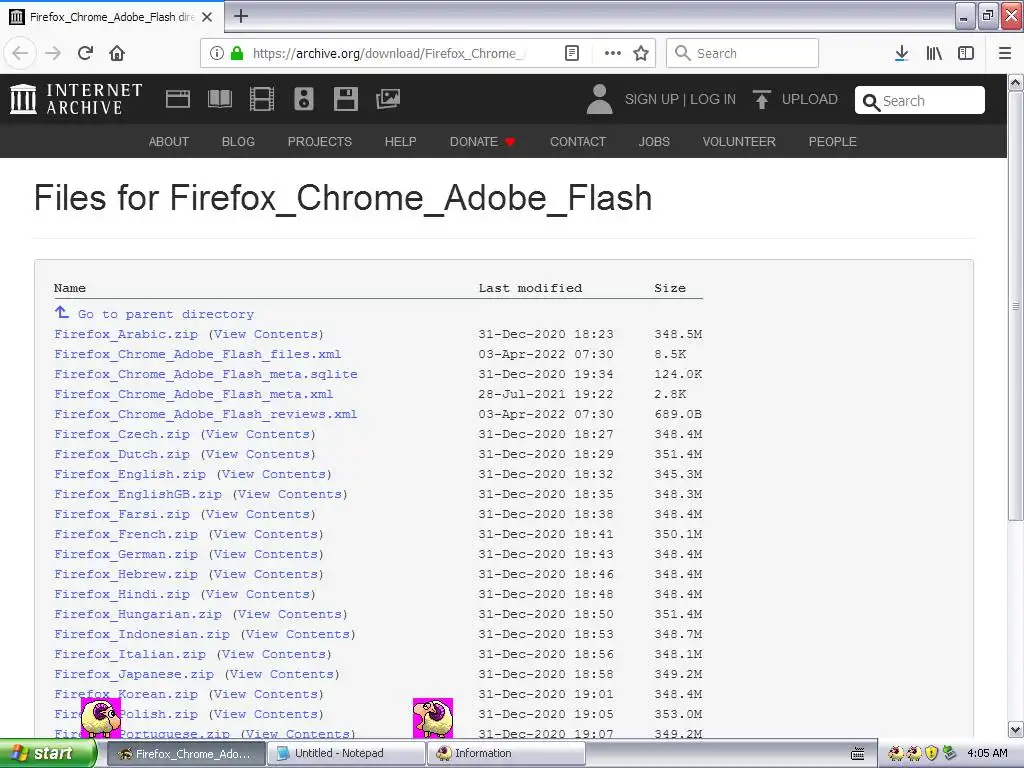1024x768 pixels.
Task: Switch to Untitled - Notepad taskbar window
Action: (347, 754)
